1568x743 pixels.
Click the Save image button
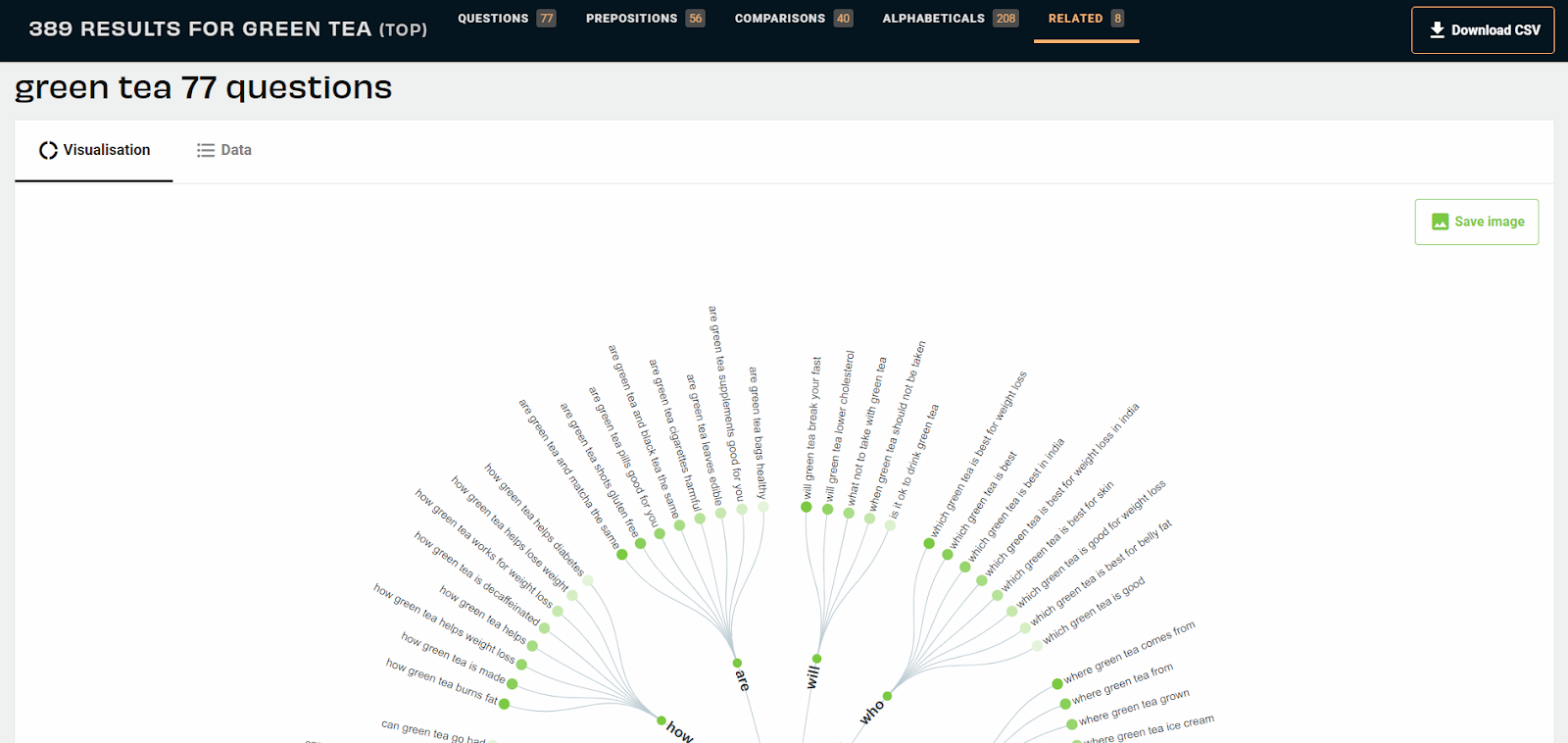point(1477,222)
